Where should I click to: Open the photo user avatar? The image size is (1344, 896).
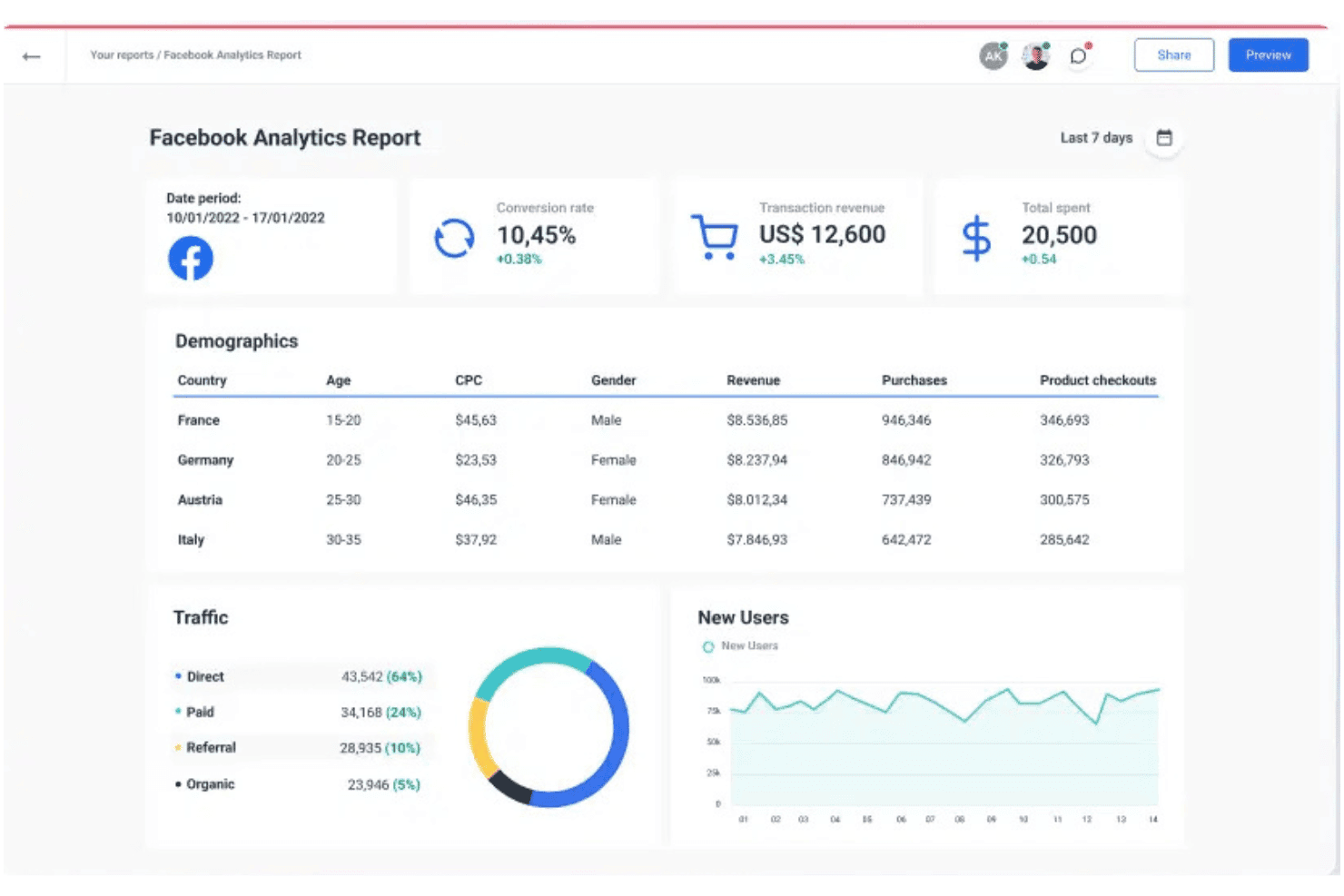(x=1036, y=56)
